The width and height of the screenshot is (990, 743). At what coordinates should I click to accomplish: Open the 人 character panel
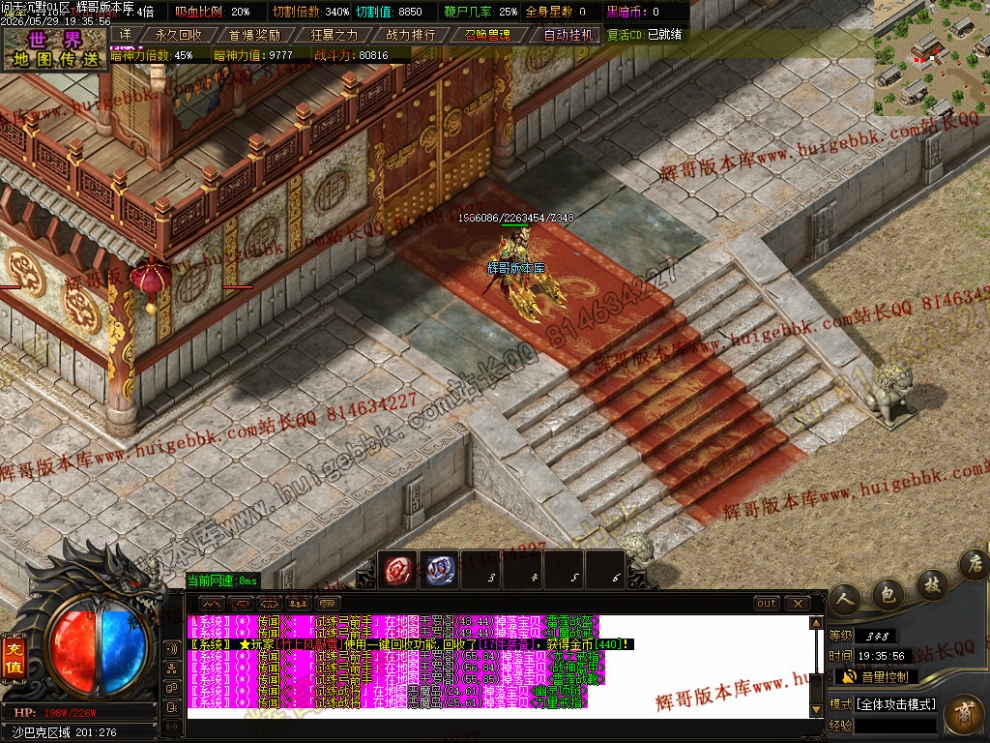(x=845, y=598)
